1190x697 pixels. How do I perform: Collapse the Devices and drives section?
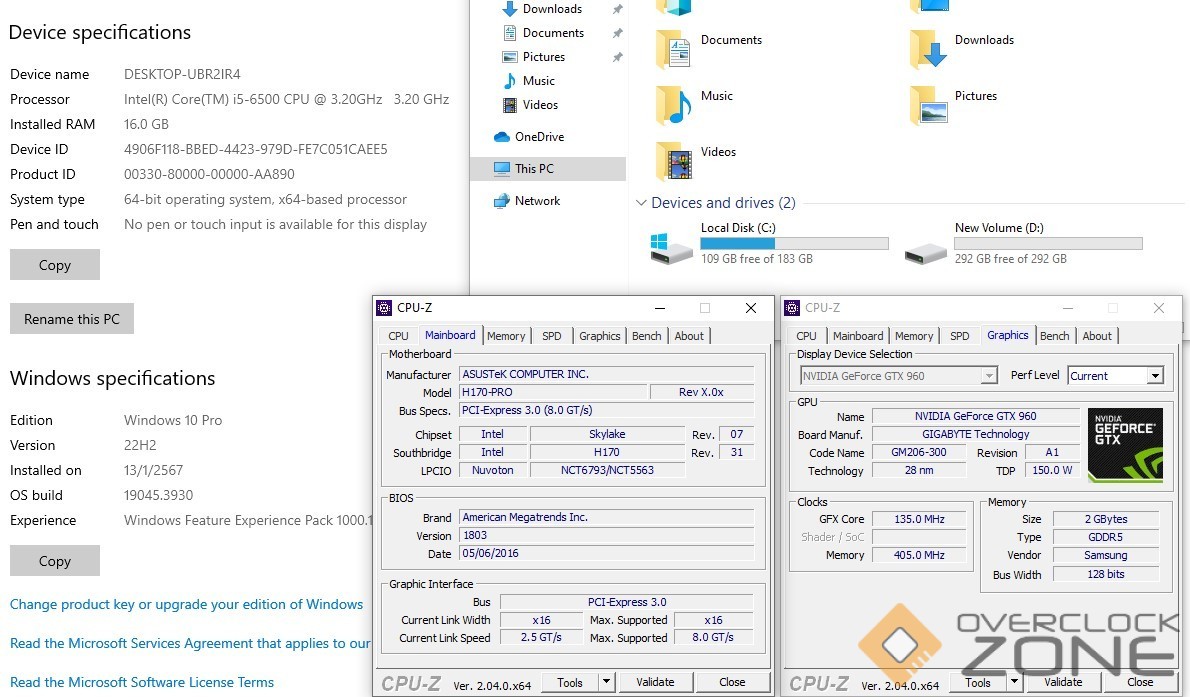point(641,203)
